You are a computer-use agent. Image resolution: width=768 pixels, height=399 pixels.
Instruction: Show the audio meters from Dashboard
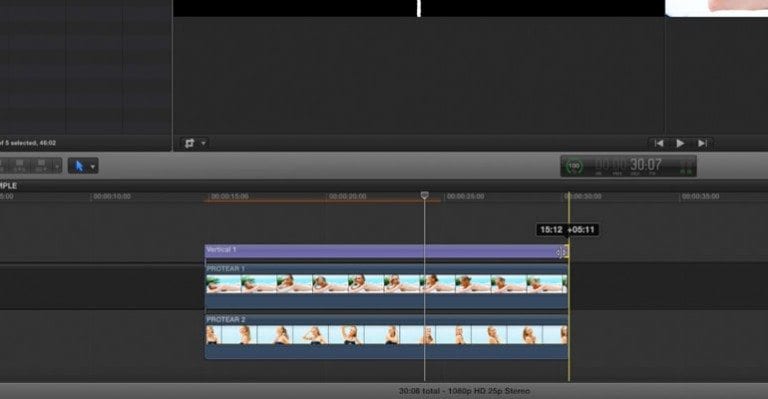pyautogui.click(x=687, y=166)
